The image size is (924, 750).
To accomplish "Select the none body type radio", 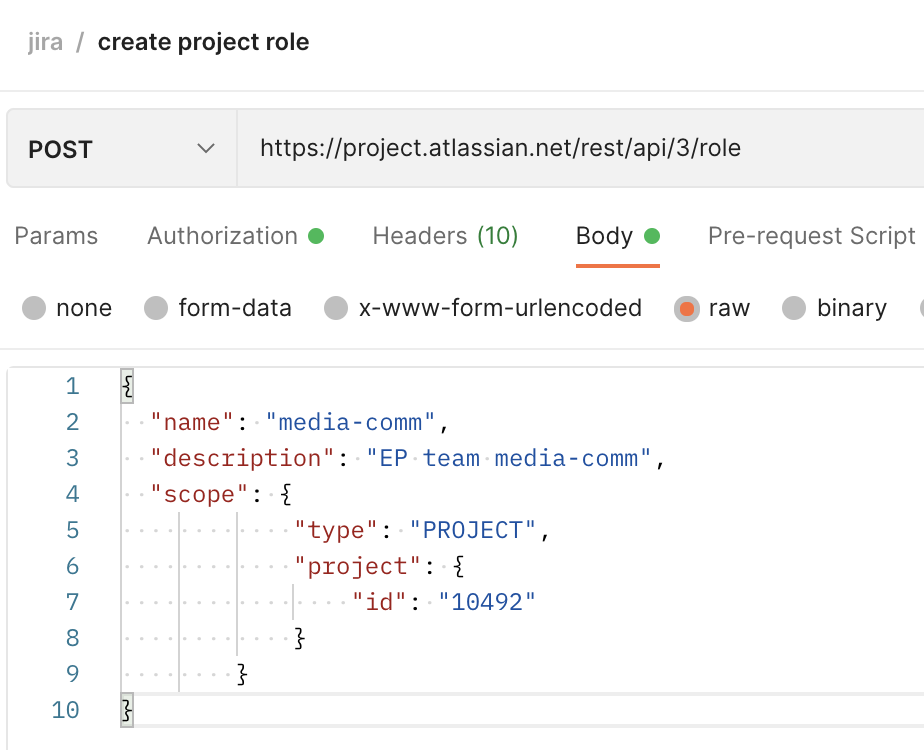I will (x=34, y=308).
